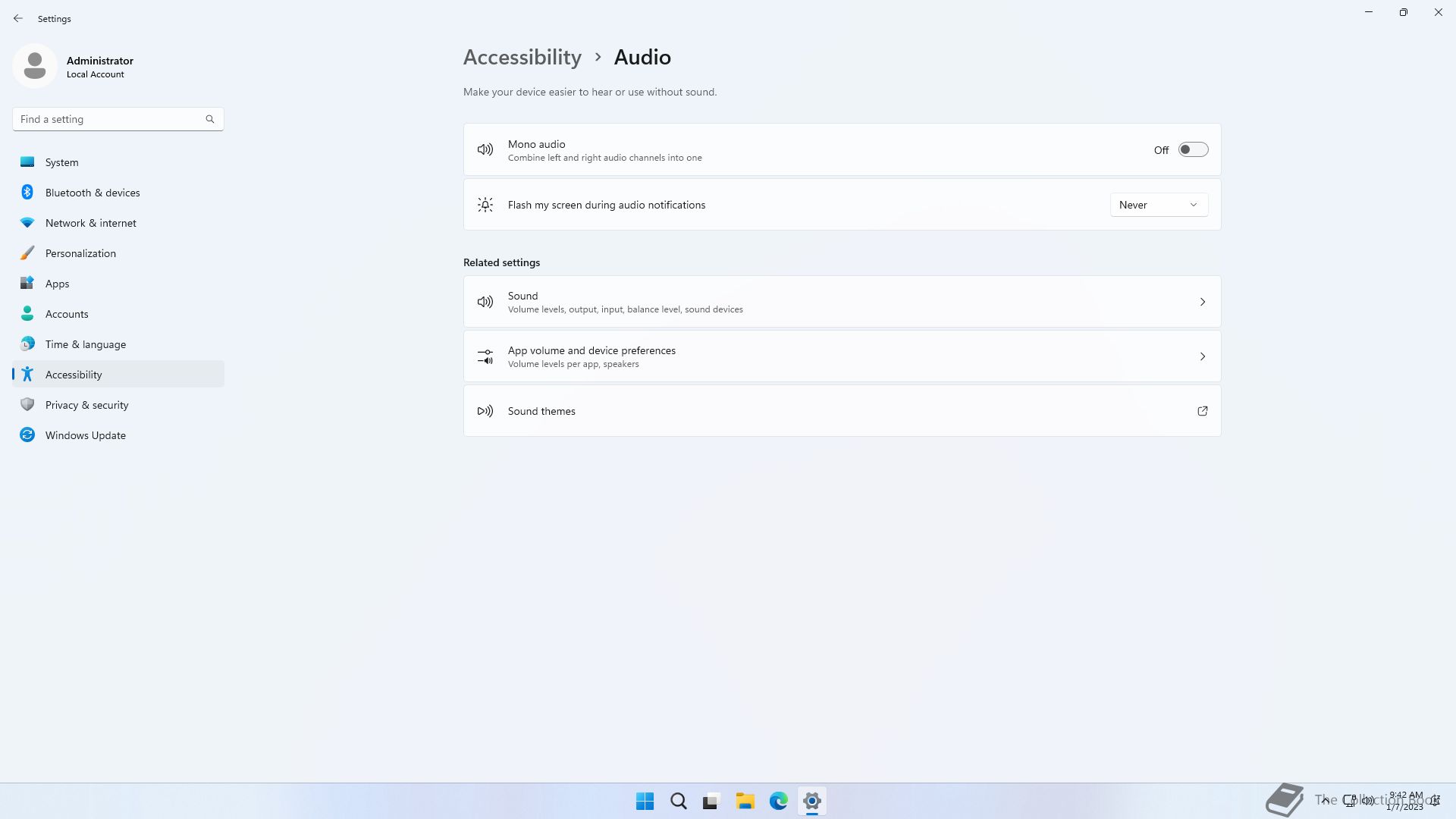The height and width of the screenshot is (819, 1456).
Task: Go to Accessibility breadcrumb link
Action: (522, 57)
